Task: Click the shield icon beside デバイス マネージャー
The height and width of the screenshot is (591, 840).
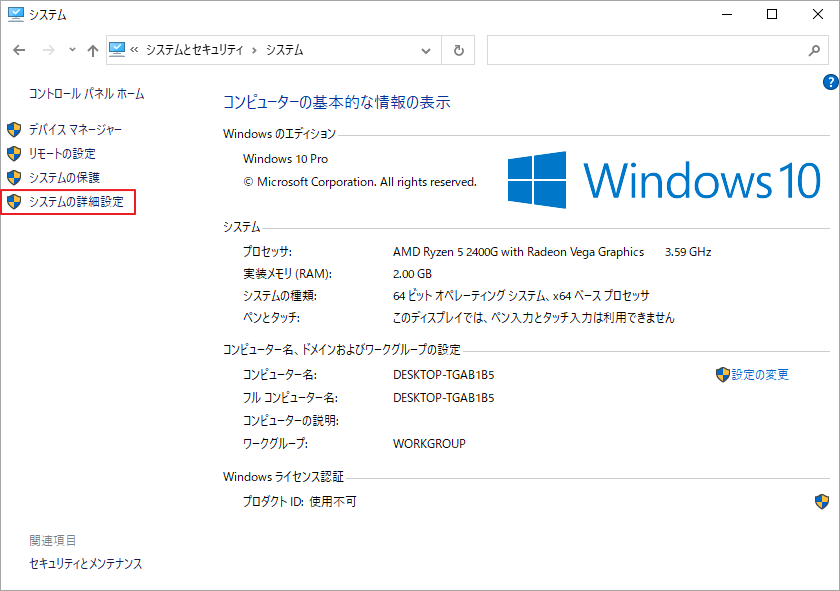Action: click(x=14, y=130)
